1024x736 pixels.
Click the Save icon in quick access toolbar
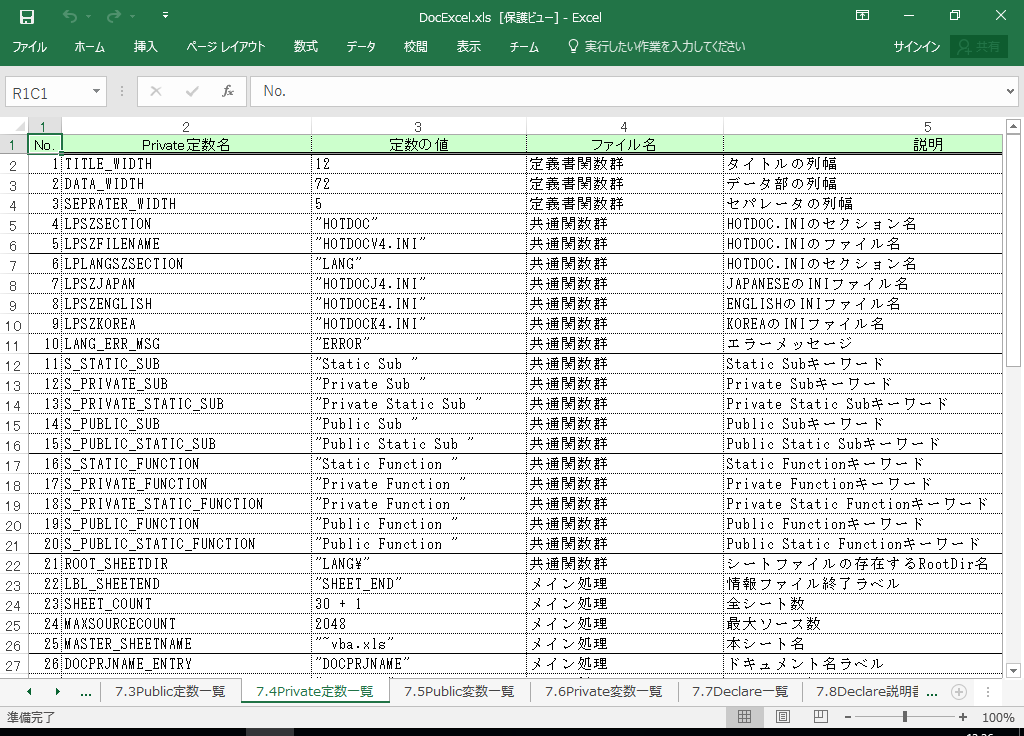[27, 17]
